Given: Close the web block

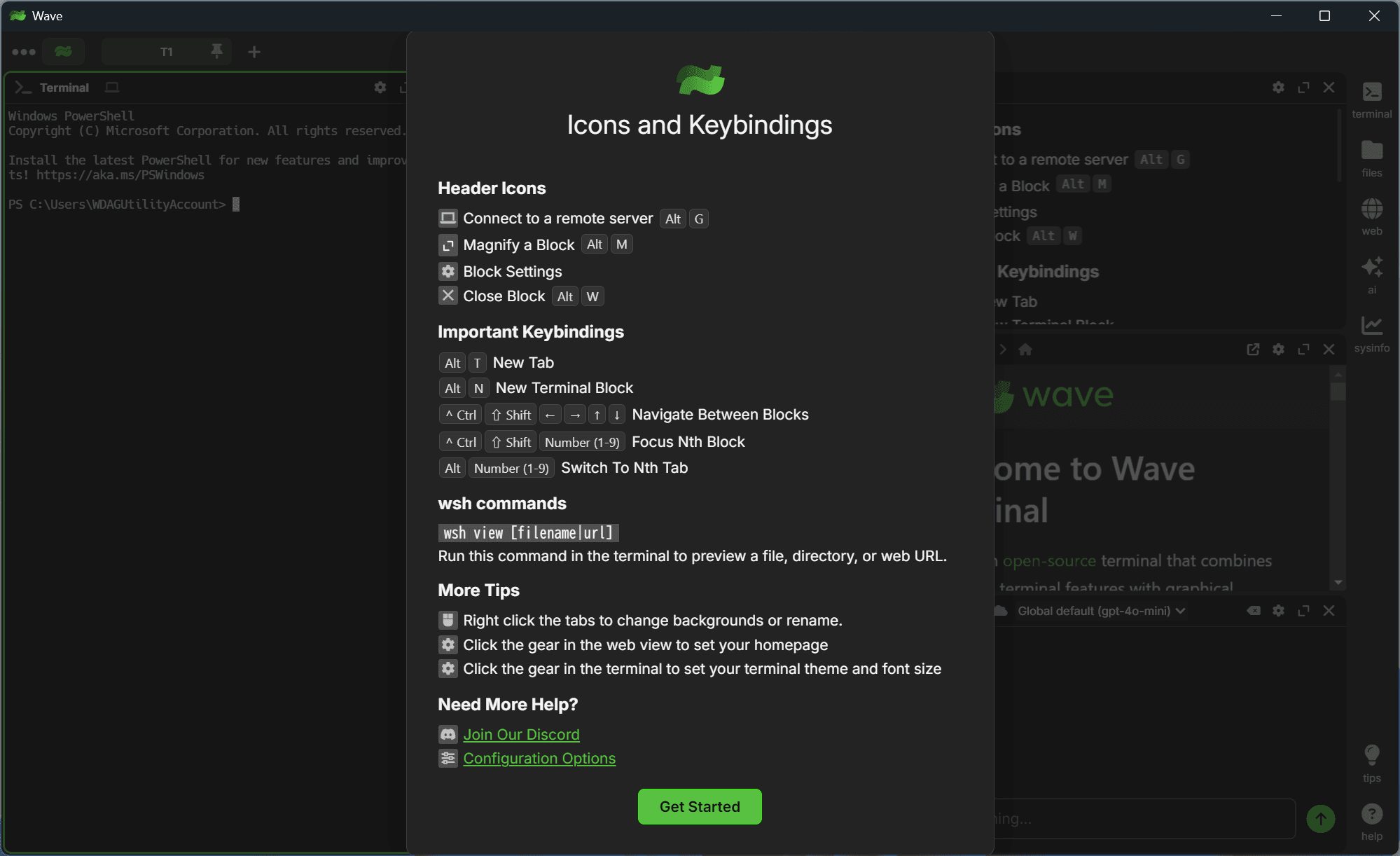Looking at the screenshot, I should pos(1329,349).
